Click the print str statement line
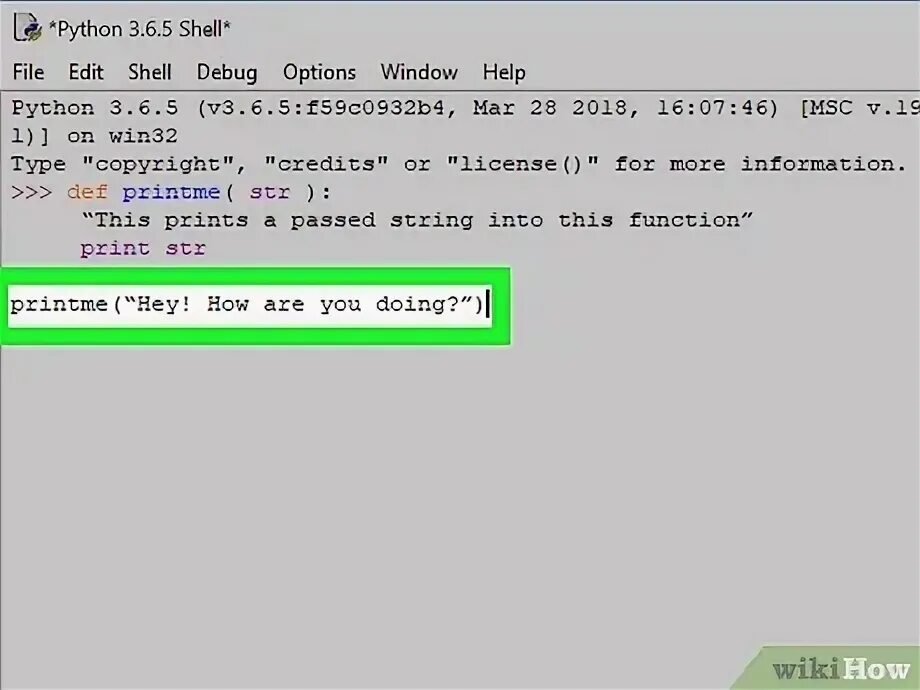This screenshot has width=920, height=690. pyautogui.click(x=143, y=248)
